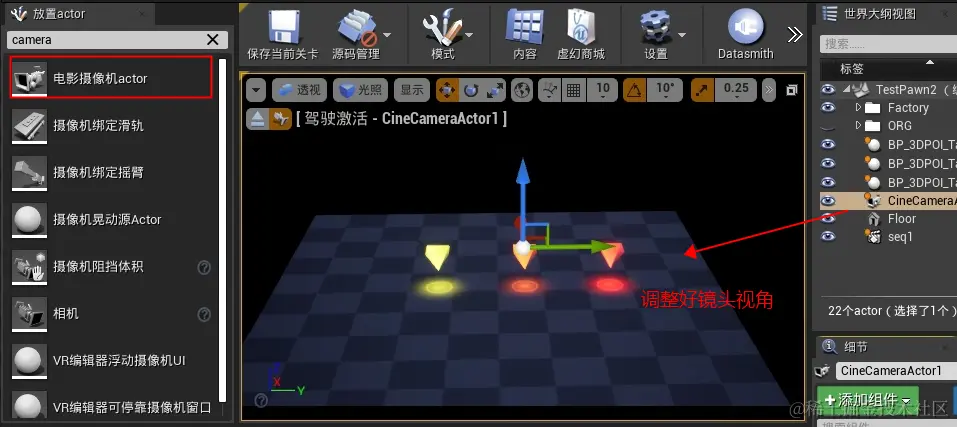Select Floor in the outliner
Viewport: 957px width, 427px height.
point(901,218)
